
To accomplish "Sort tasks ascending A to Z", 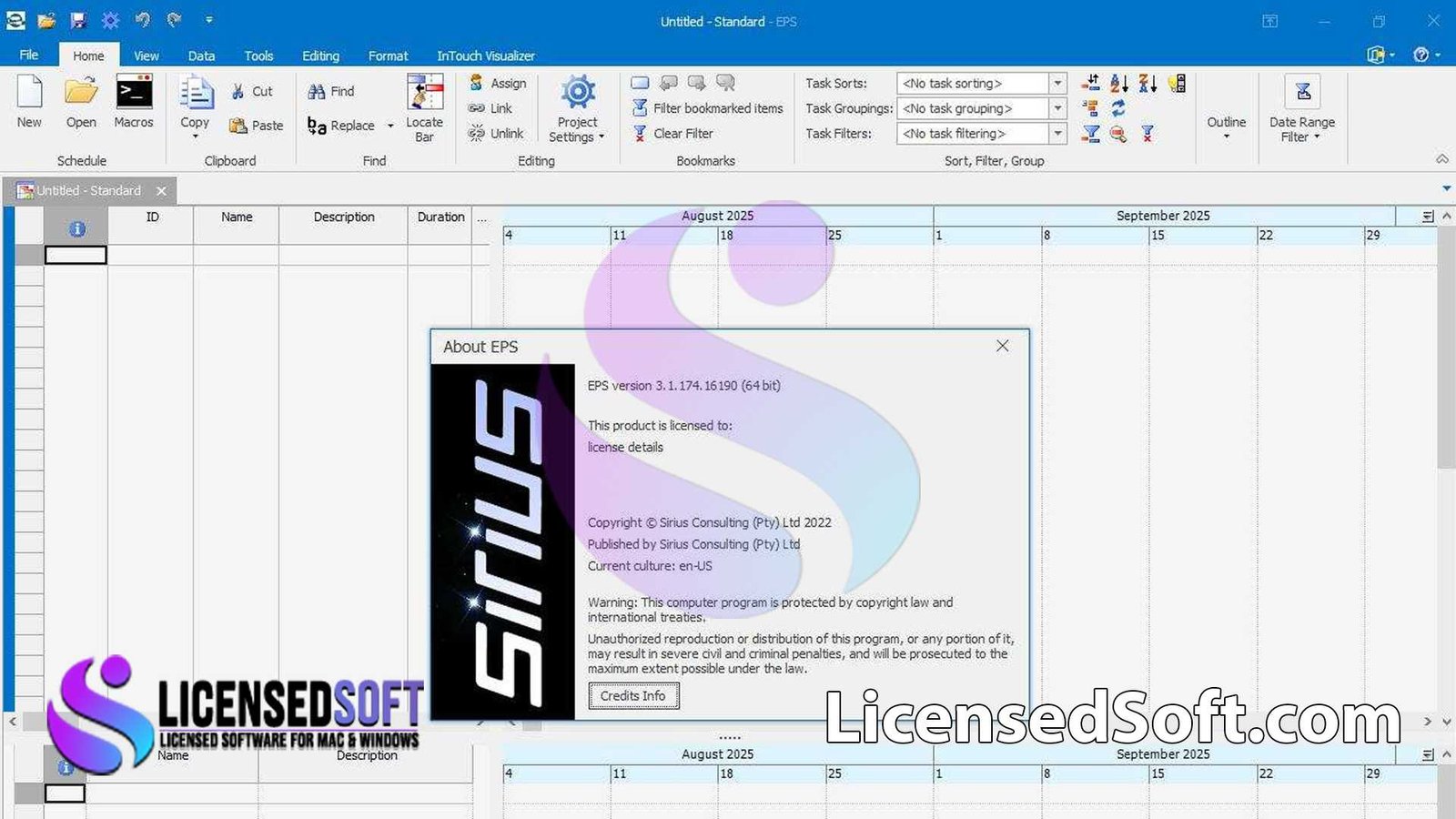I will 1119,83.
